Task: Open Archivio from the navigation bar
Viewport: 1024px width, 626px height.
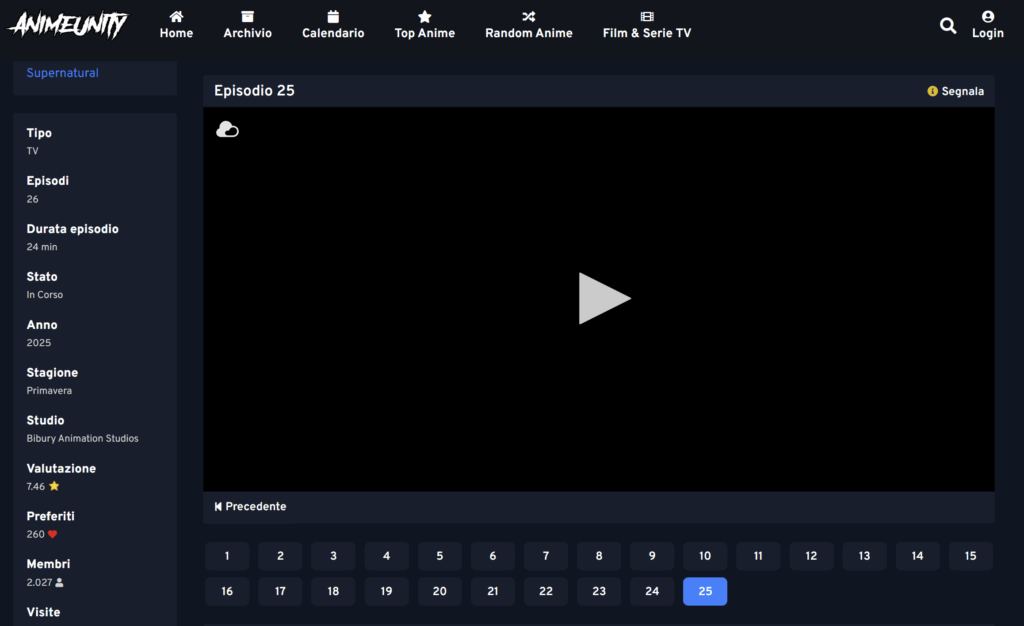Action: 247,25
